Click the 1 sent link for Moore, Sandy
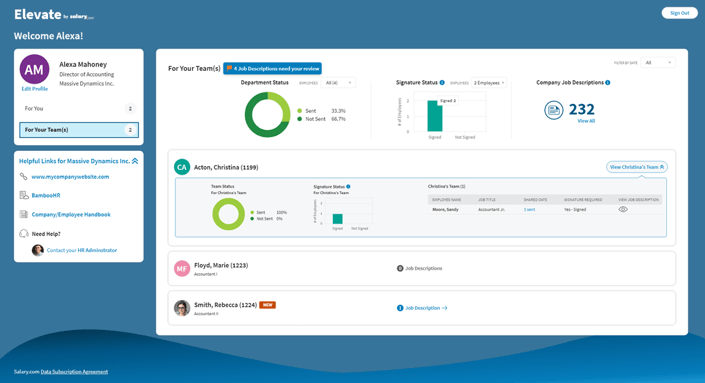 [x=529, y=209]
